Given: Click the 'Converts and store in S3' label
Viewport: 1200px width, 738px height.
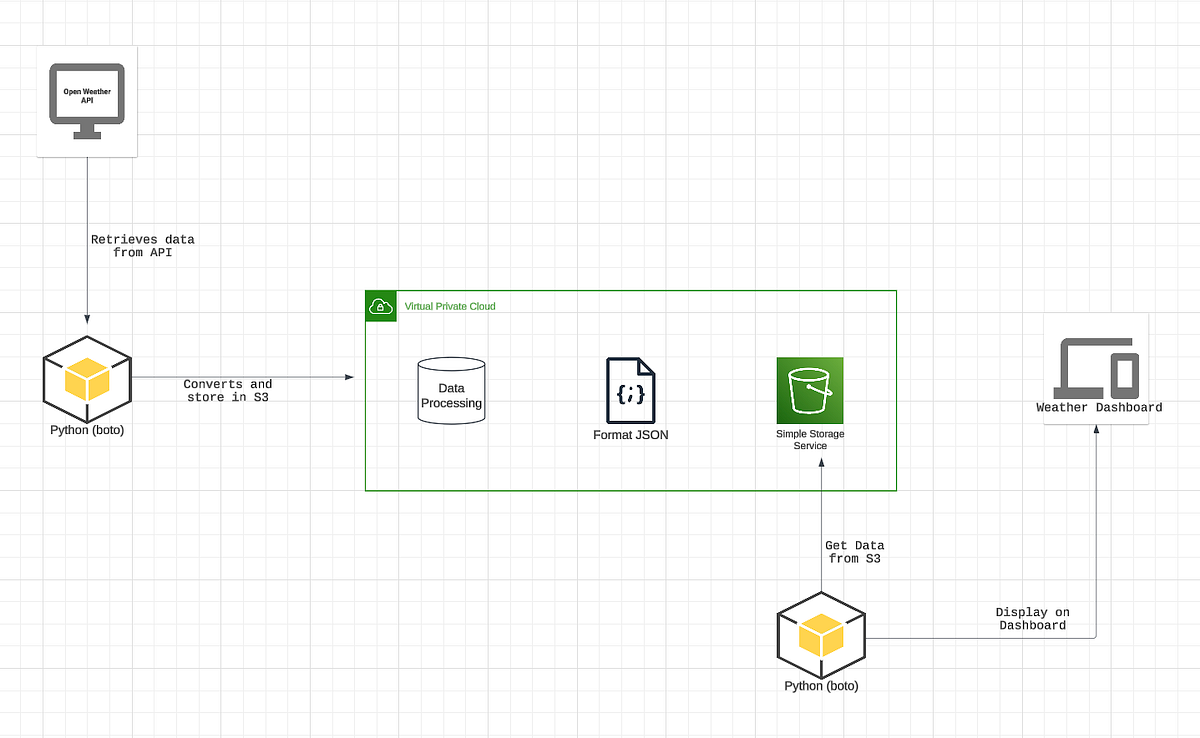Looking at the screenshot, I should pyautogui.click(x=227, y=390).
